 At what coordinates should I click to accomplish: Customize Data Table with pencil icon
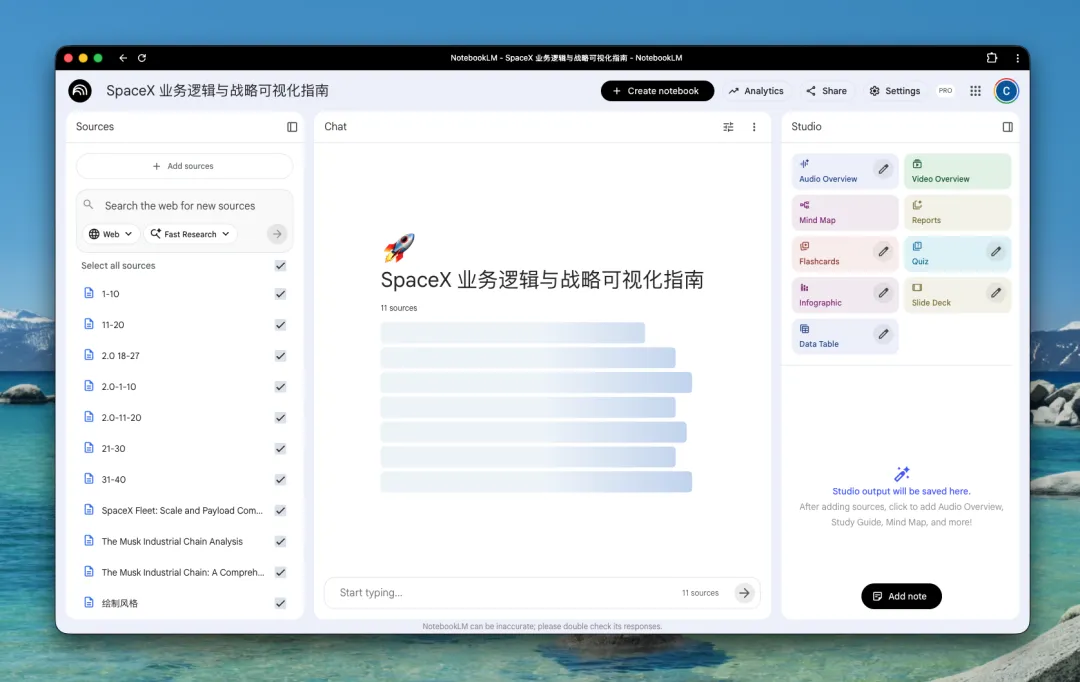(x=883, y=334)
